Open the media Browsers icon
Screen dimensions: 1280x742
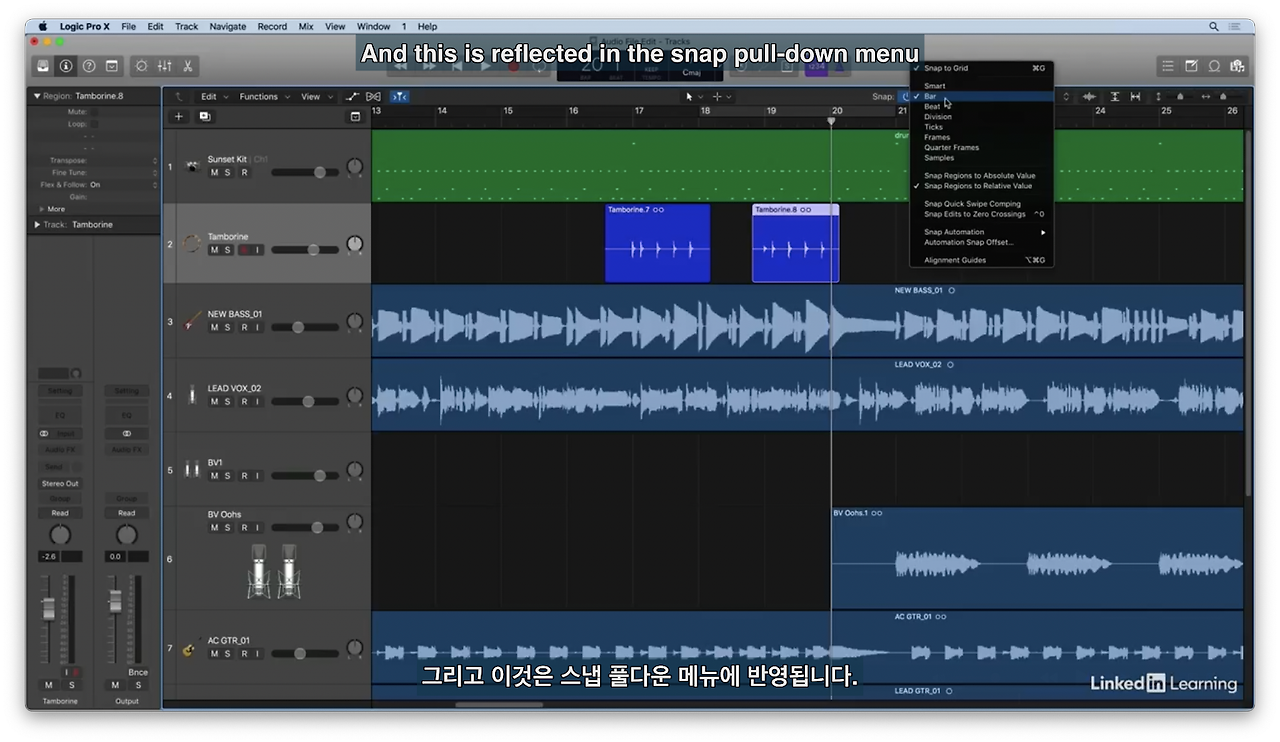click(x=1237, y=66)
